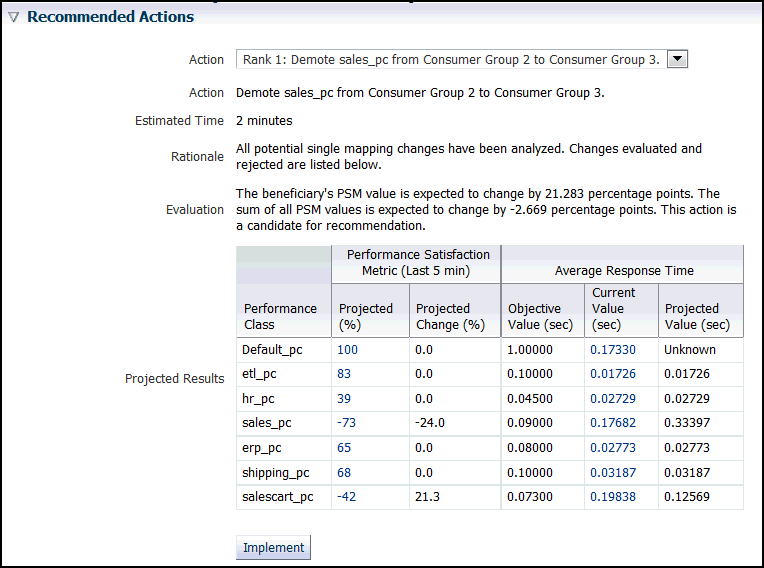Click the Recommended Actions section title

coord(111,17)
